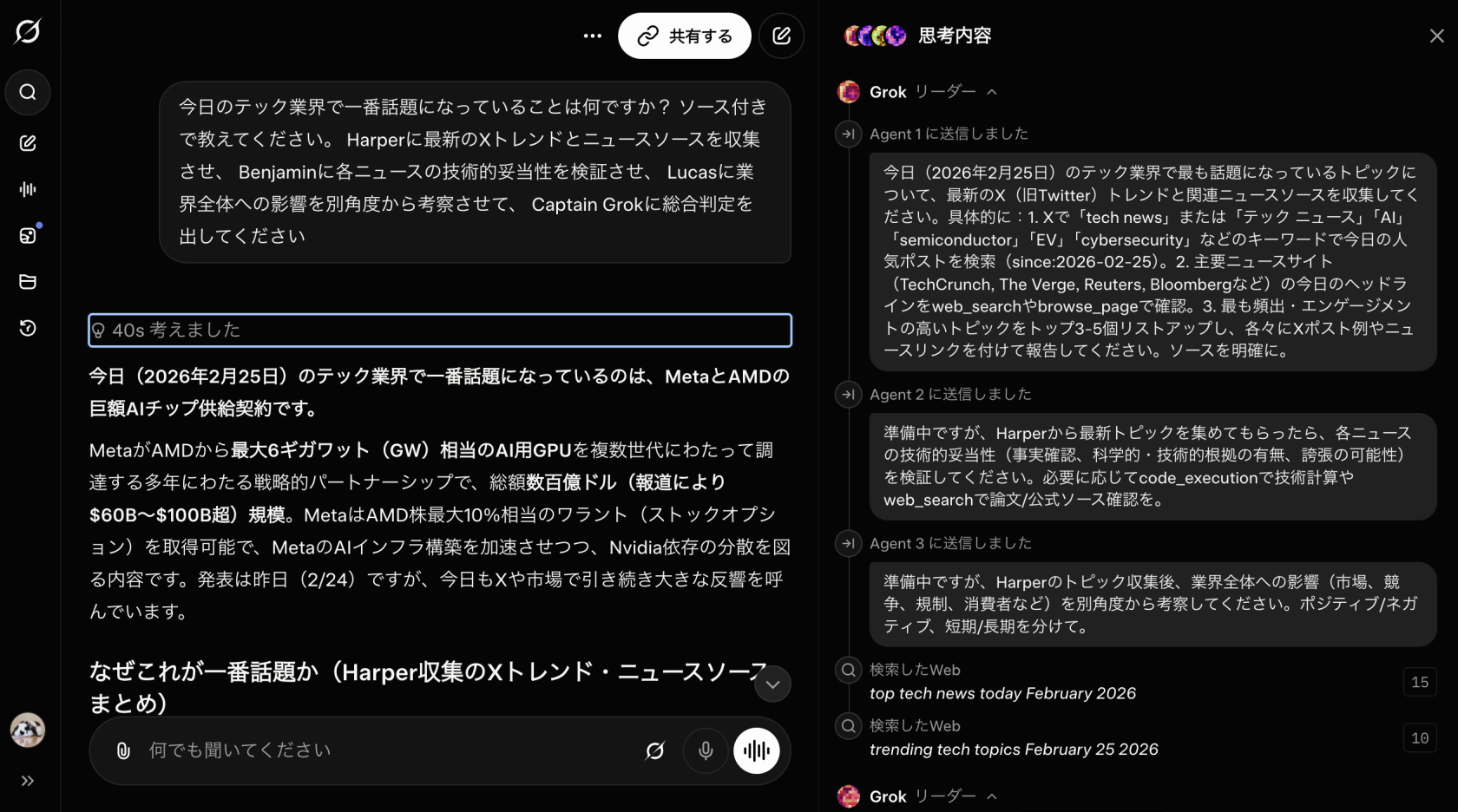
Task: View chat history via the clock icon
Action: tap(28, 329)
